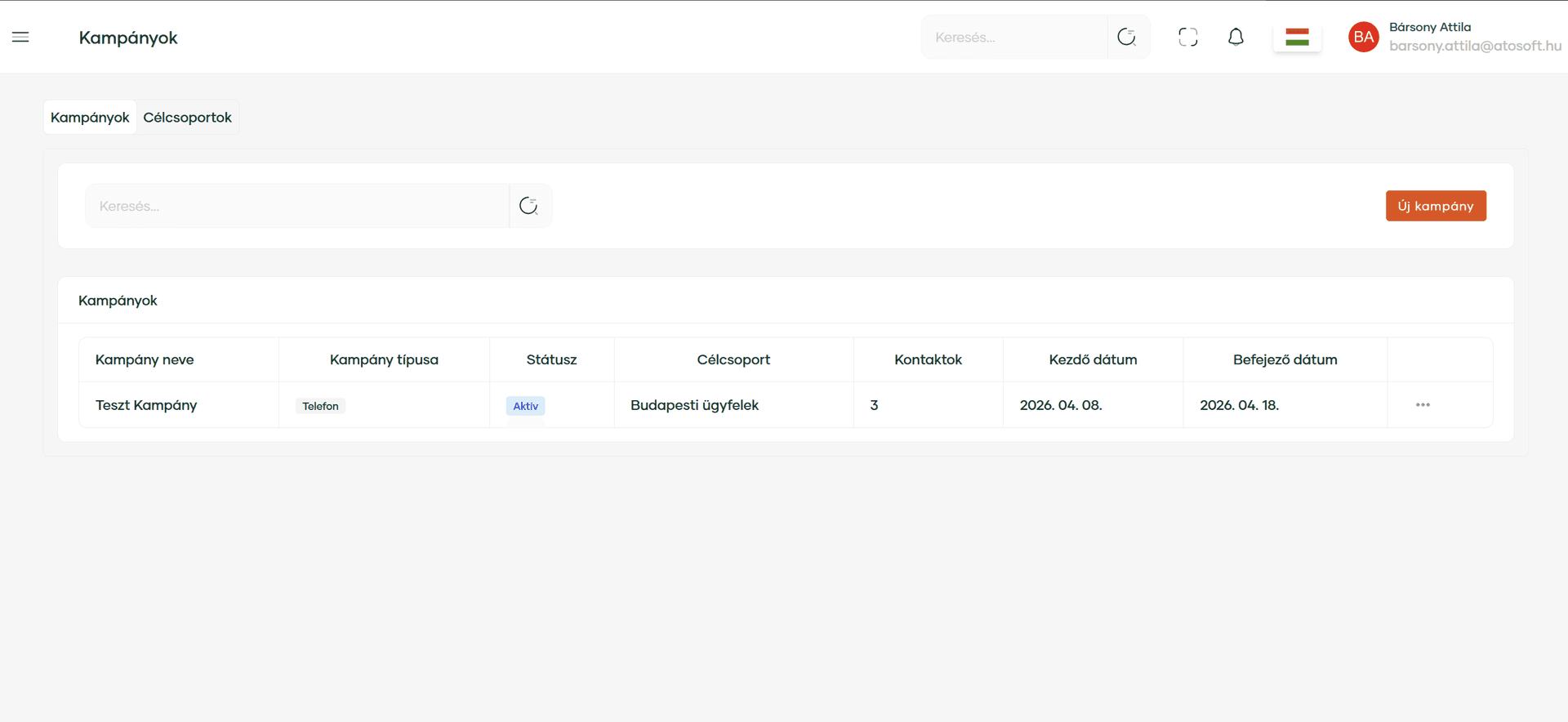Open the three-dot menu for Teszt Kampány
The height and width of the screenshot is (722, 1568).
point(1423,405)
